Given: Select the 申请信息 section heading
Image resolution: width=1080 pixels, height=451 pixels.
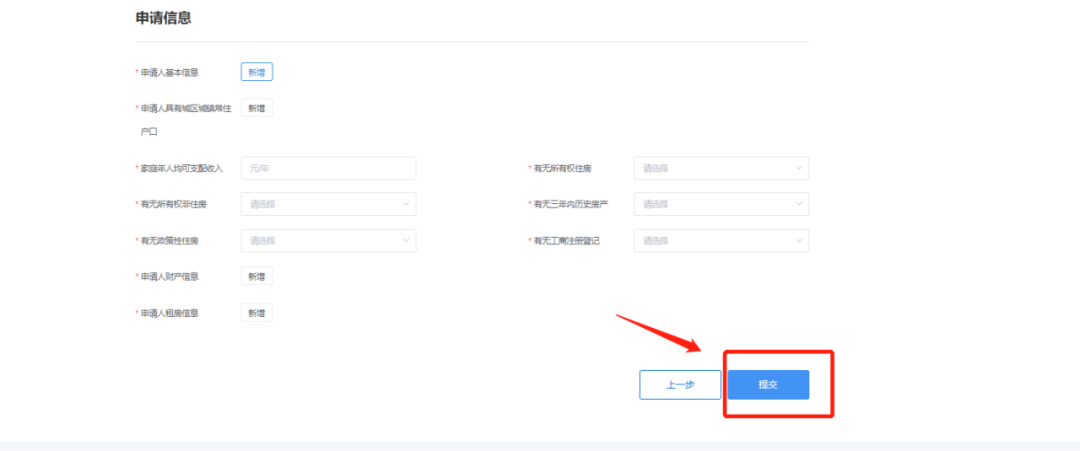Looking at the screenshot, I should pyautogui.click(x=163, y=19).
